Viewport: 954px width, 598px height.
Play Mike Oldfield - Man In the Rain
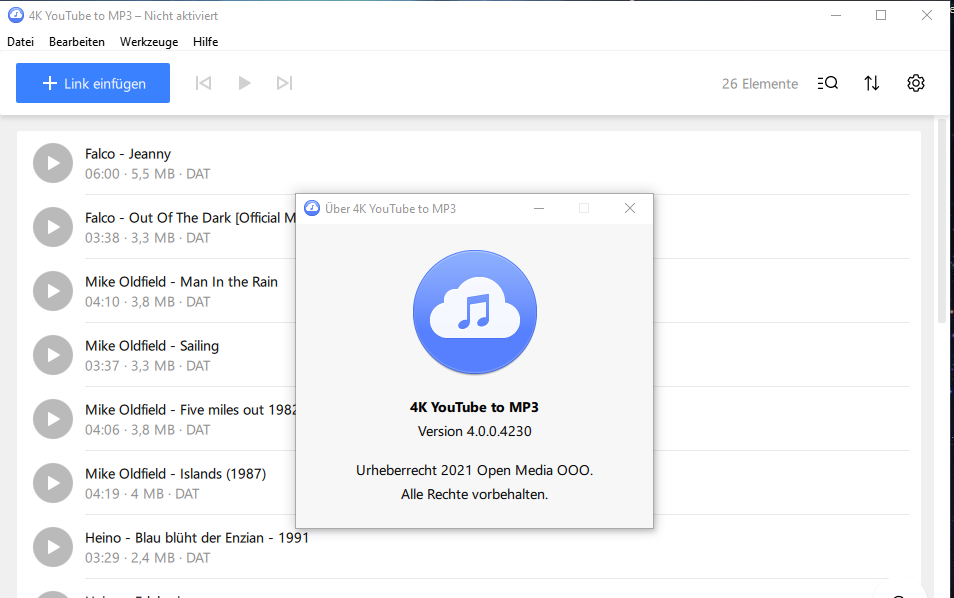pos(53,291)
